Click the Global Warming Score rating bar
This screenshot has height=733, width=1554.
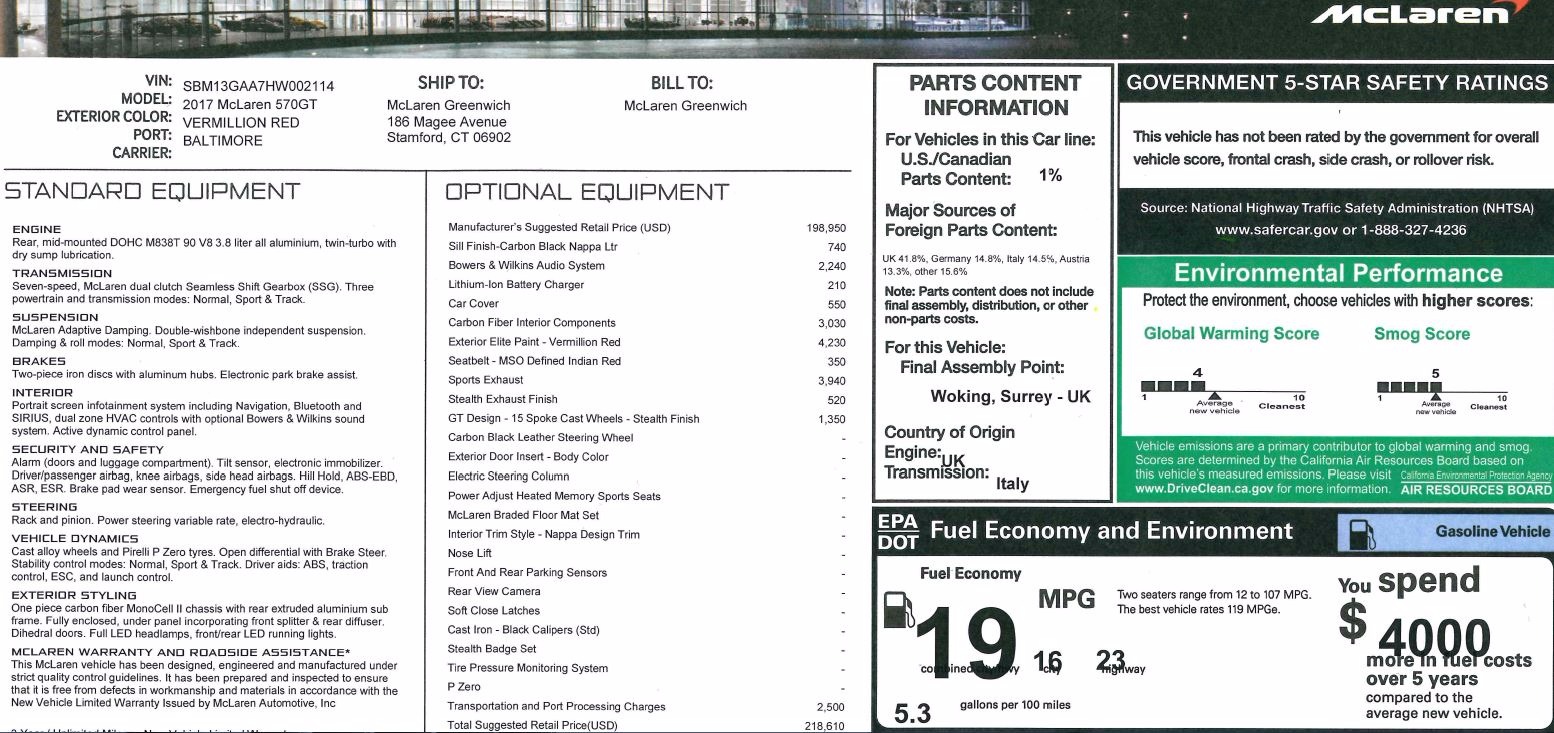tap(1173, 386)
